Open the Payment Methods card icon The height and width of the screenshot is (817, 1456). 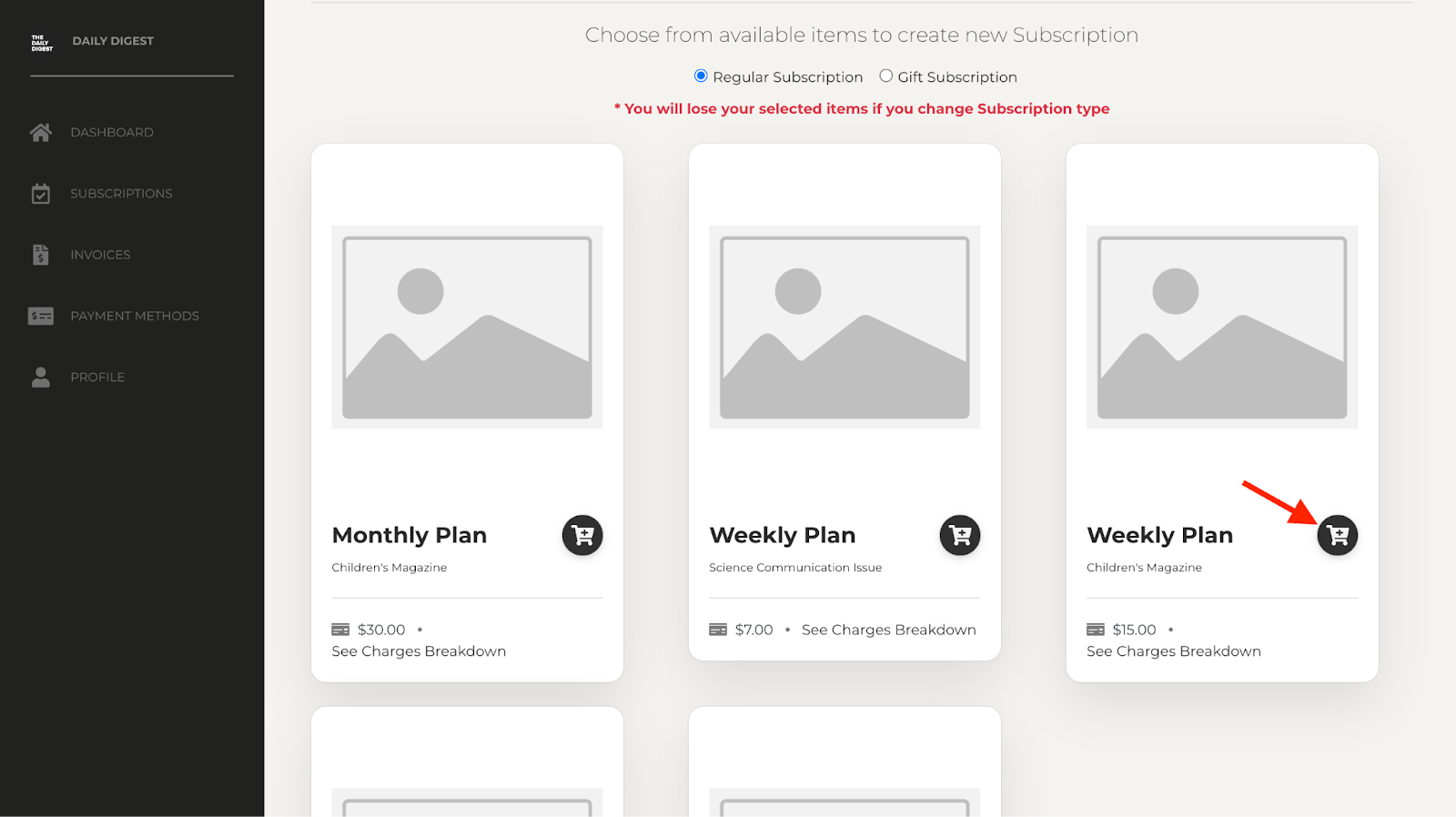pos(40,315)
